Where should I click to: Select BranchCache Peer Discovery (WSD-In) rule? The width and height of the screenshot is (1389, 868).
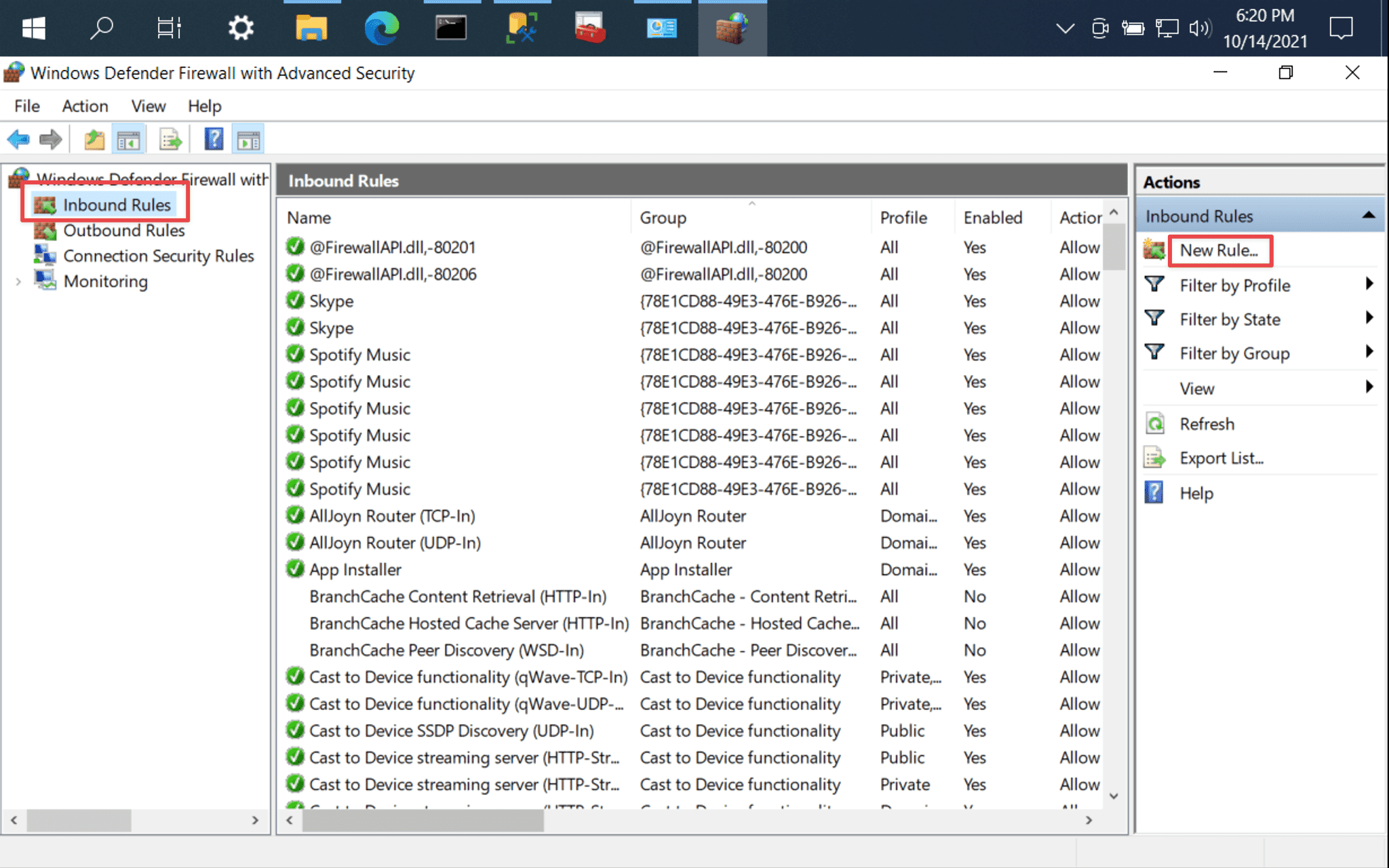tap(446, 650)
